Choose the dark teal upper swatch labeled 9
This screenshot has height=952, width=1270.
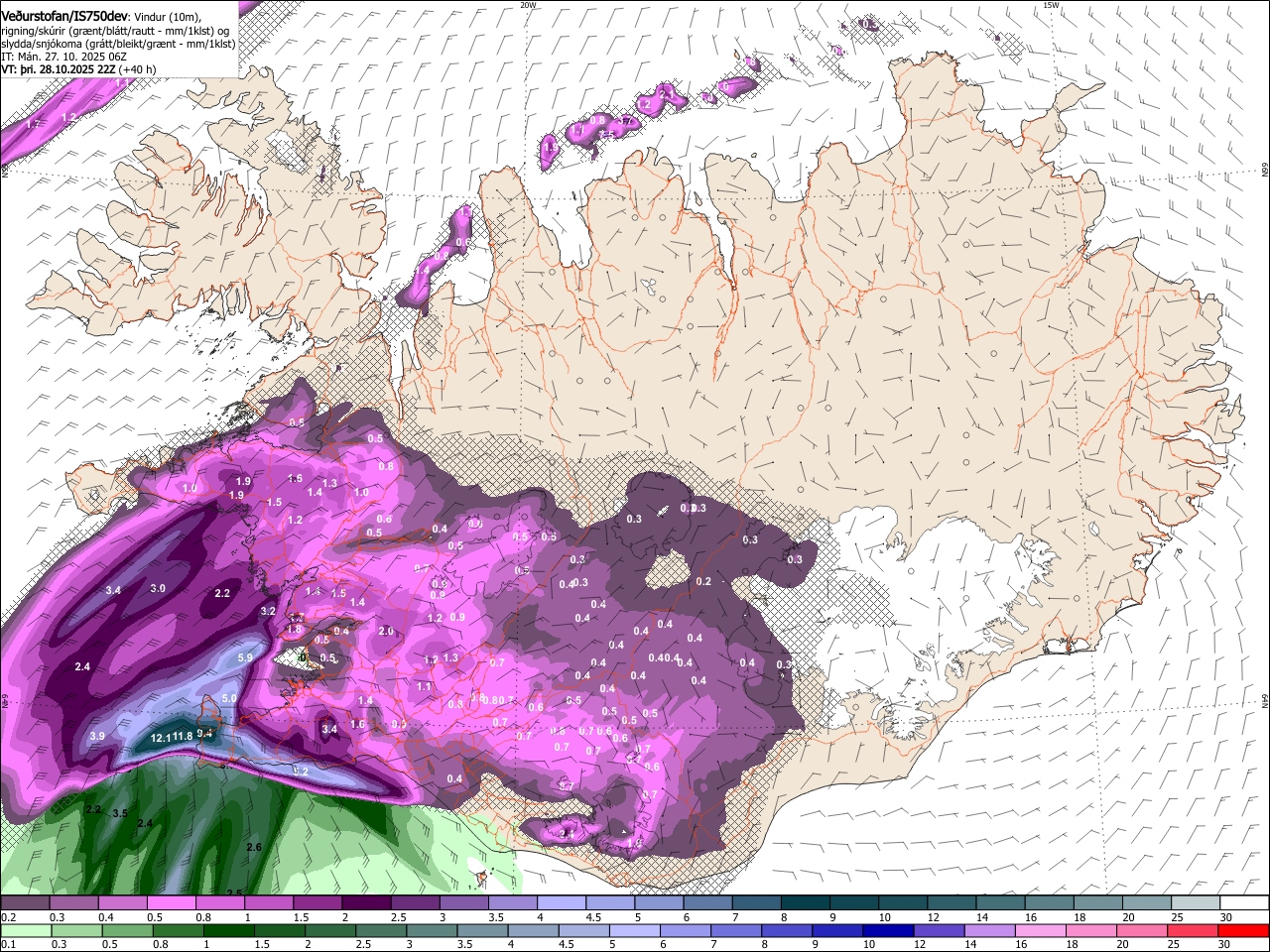coord(854,902)
